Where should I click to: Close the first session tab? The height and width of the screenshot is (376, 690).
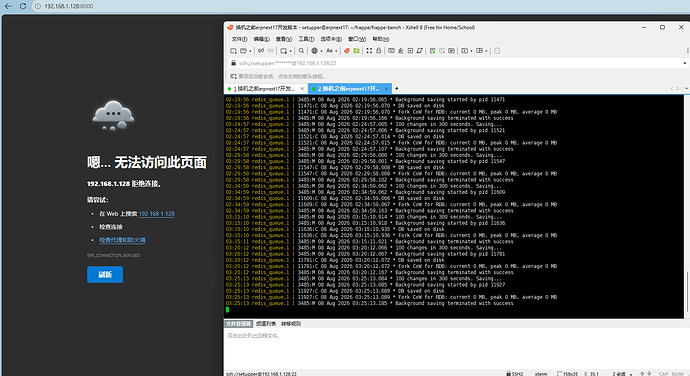(x=302, y=88)
